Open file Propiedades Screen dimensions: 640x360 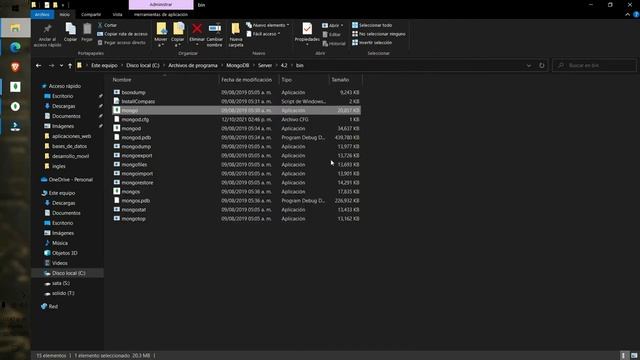(307, 33)
